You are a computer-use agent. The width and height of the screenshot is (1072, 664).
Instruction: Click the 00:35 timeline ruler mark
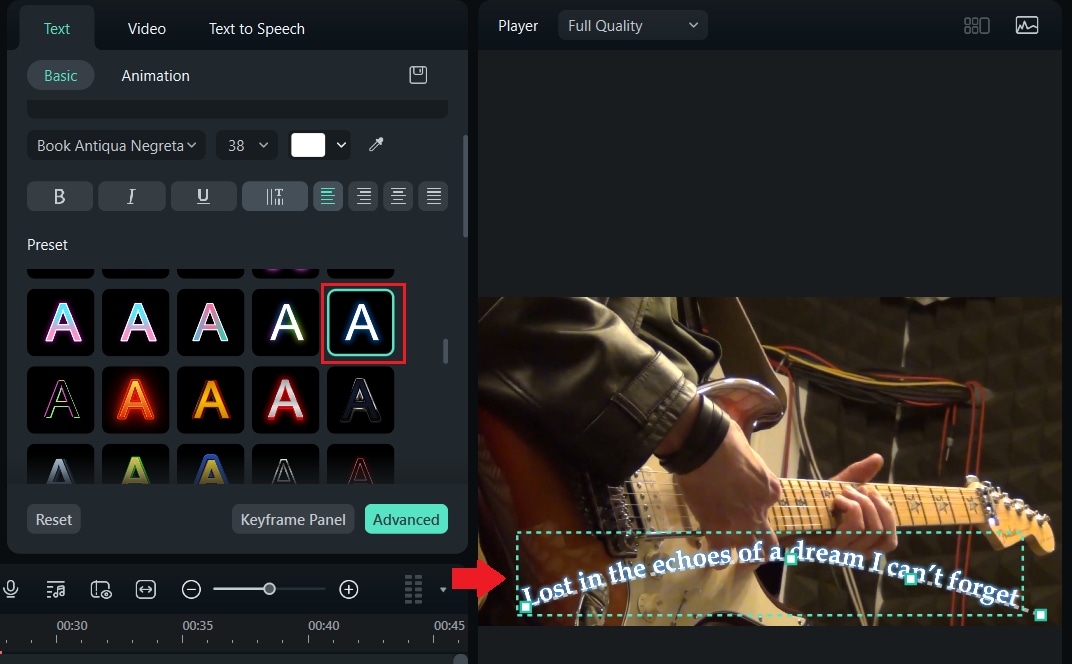198,625
